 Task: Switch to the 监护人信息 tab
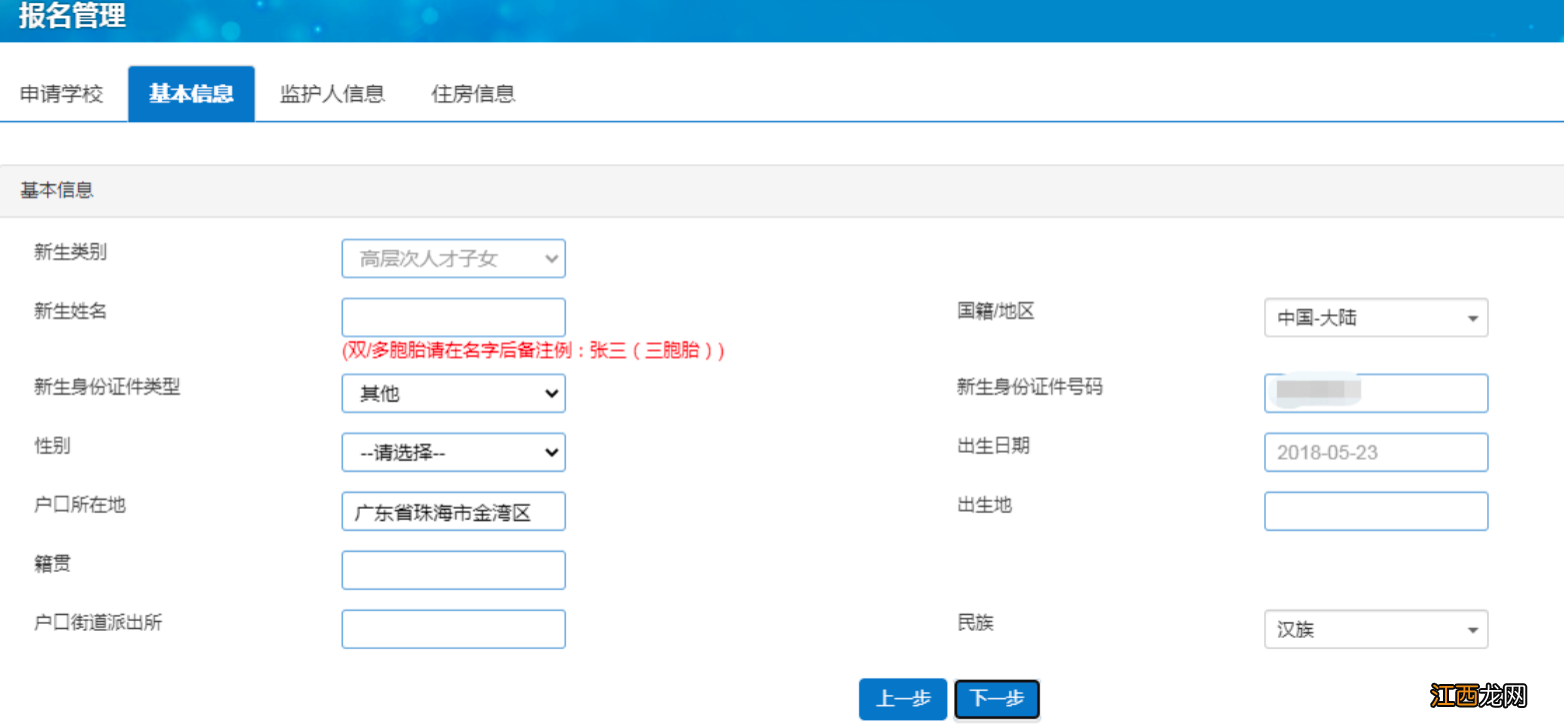pos(332,94)
